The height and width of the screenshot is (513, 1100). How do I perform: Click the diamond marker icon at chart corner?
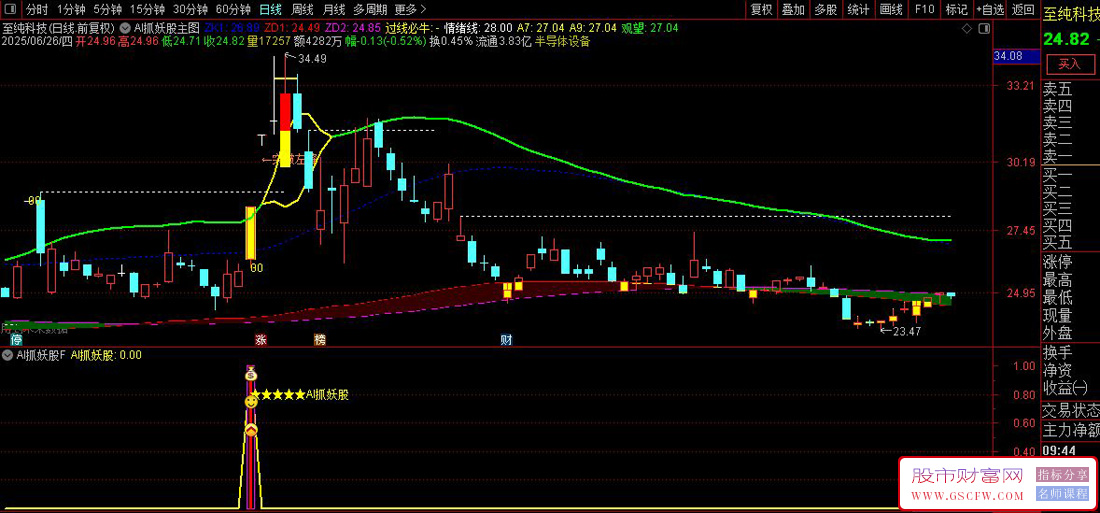tap(966, 29)
